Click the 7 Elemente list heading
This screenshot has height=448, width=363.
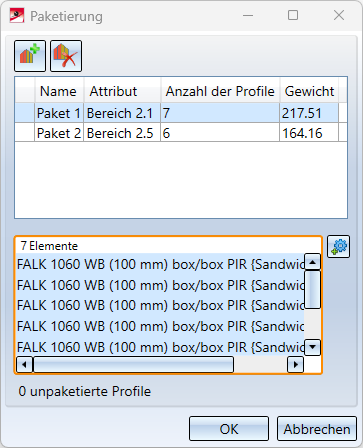point(49,246)
